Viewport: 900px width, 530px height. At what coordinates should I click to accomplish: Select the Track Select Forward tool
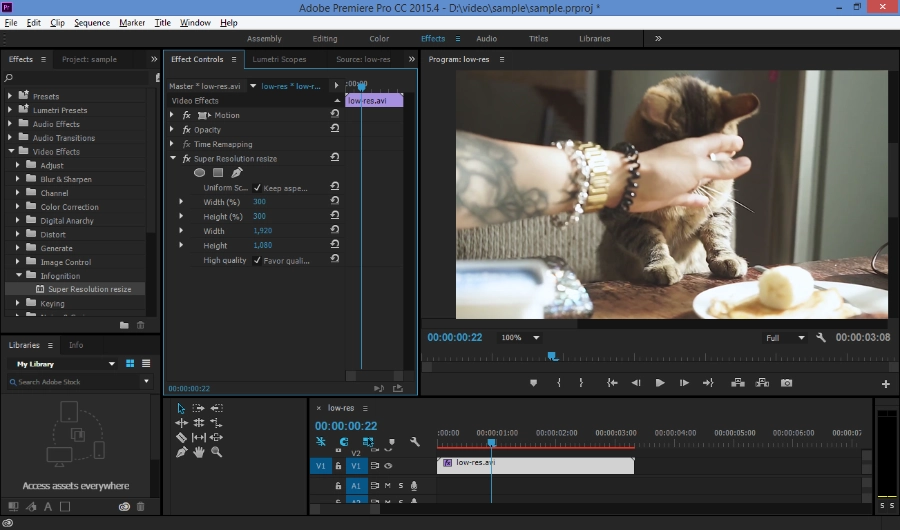pos(199,408)
